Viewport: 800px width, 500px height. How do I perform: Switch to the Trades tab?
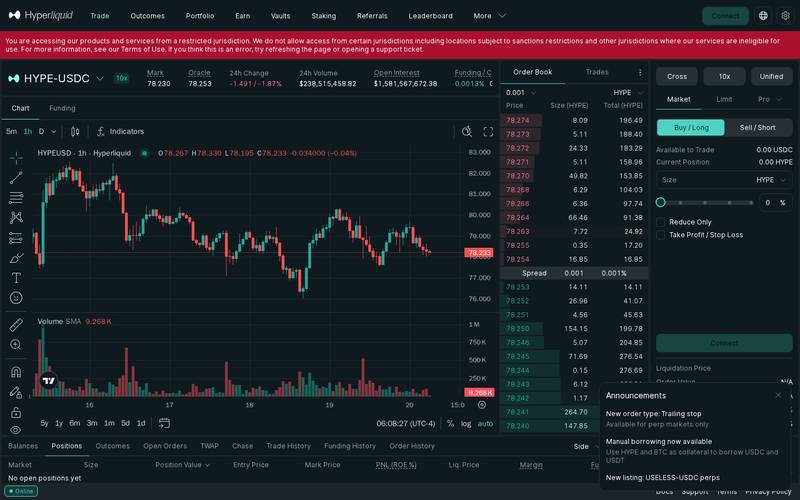point(597,72)
